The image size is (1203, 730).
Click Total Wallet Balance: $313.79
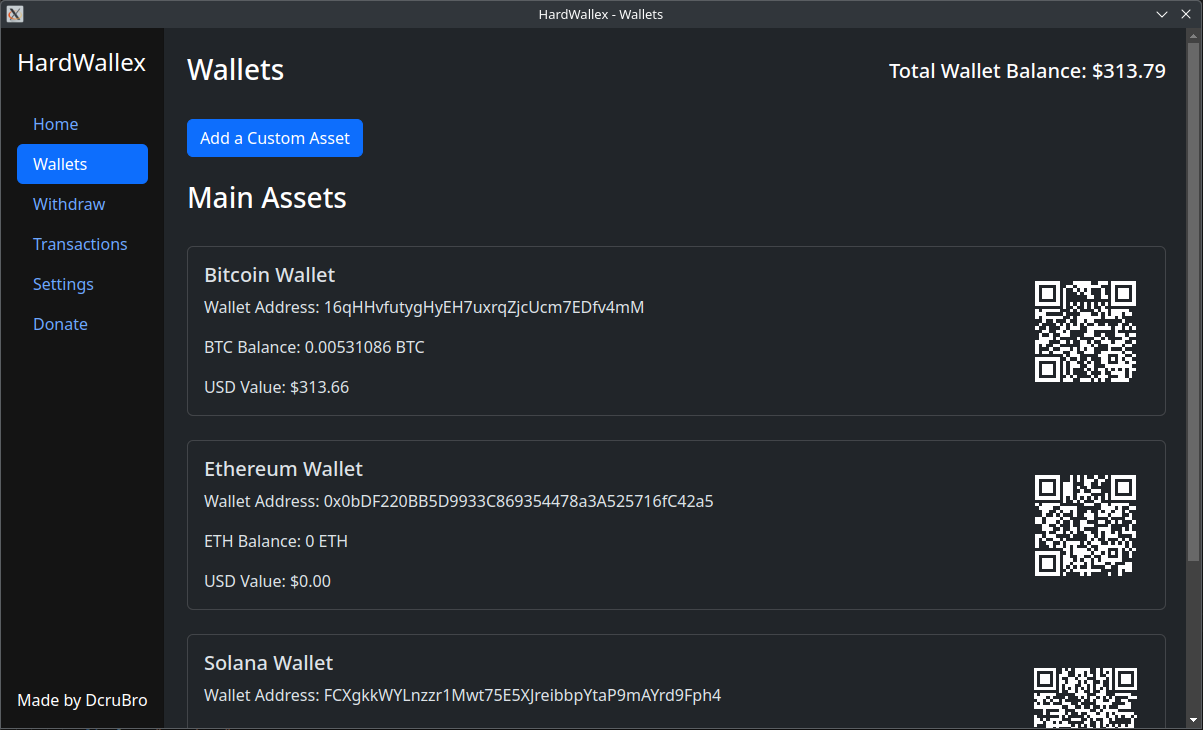tap(1027, 71)
